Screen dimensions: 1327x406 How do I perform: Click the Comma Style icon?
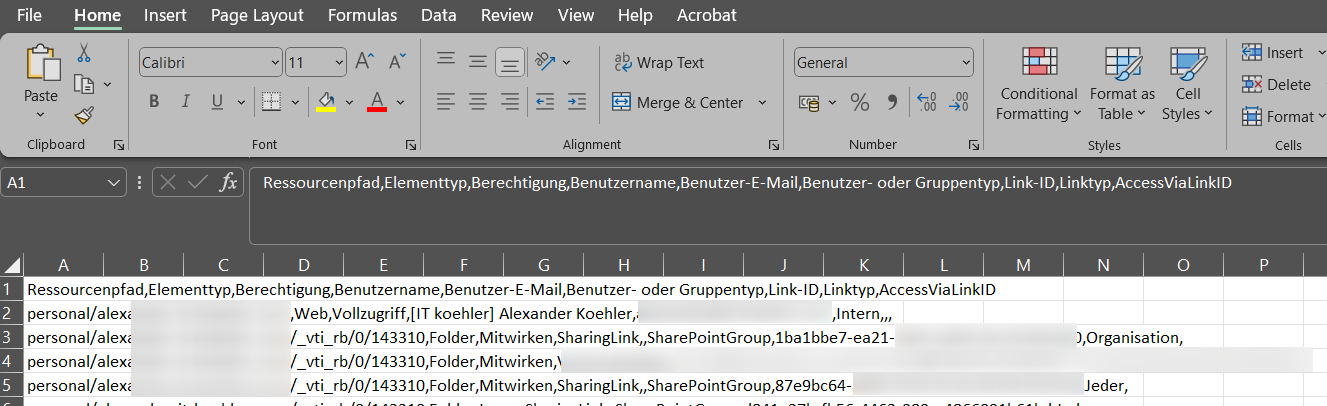892,102
